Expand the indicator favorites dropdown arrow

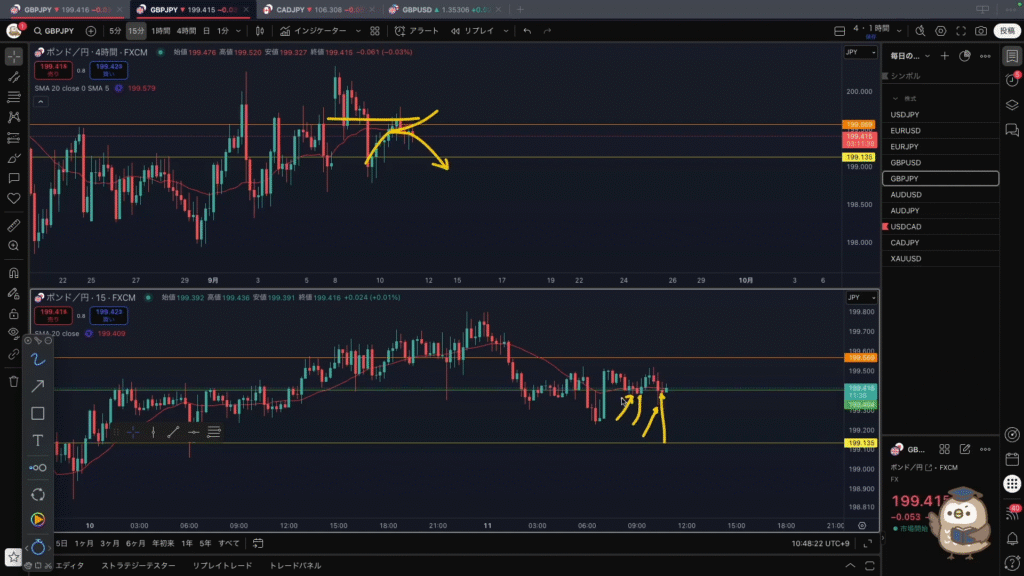tap(358, 31)
